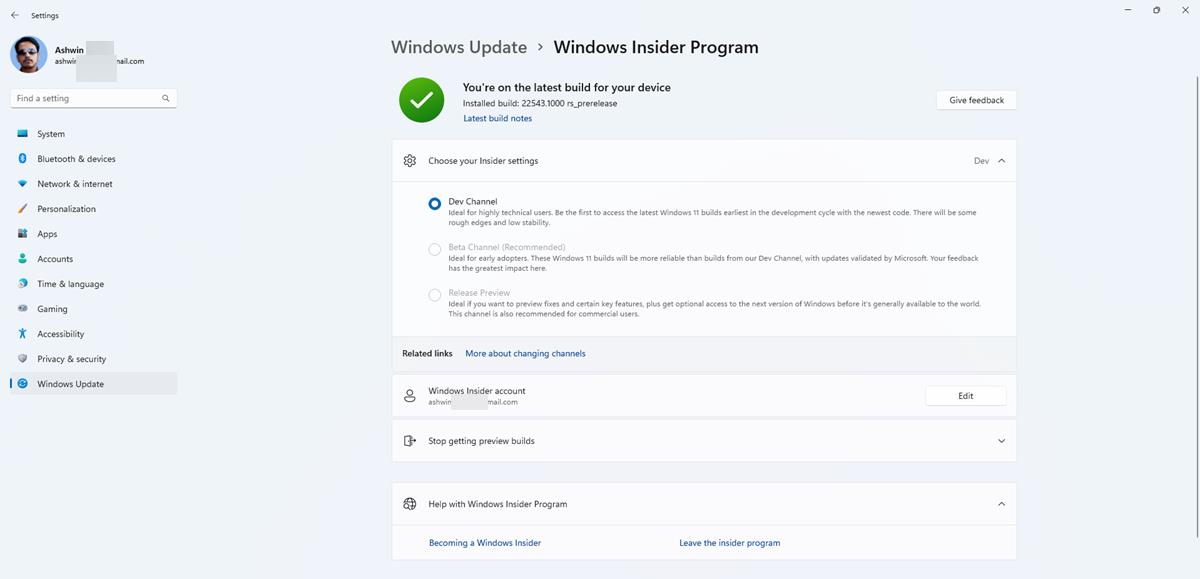Viewport: 1200px width, 579px height.
Task: Expand the Stop getting preview builds section
Action: [1000, 440]
